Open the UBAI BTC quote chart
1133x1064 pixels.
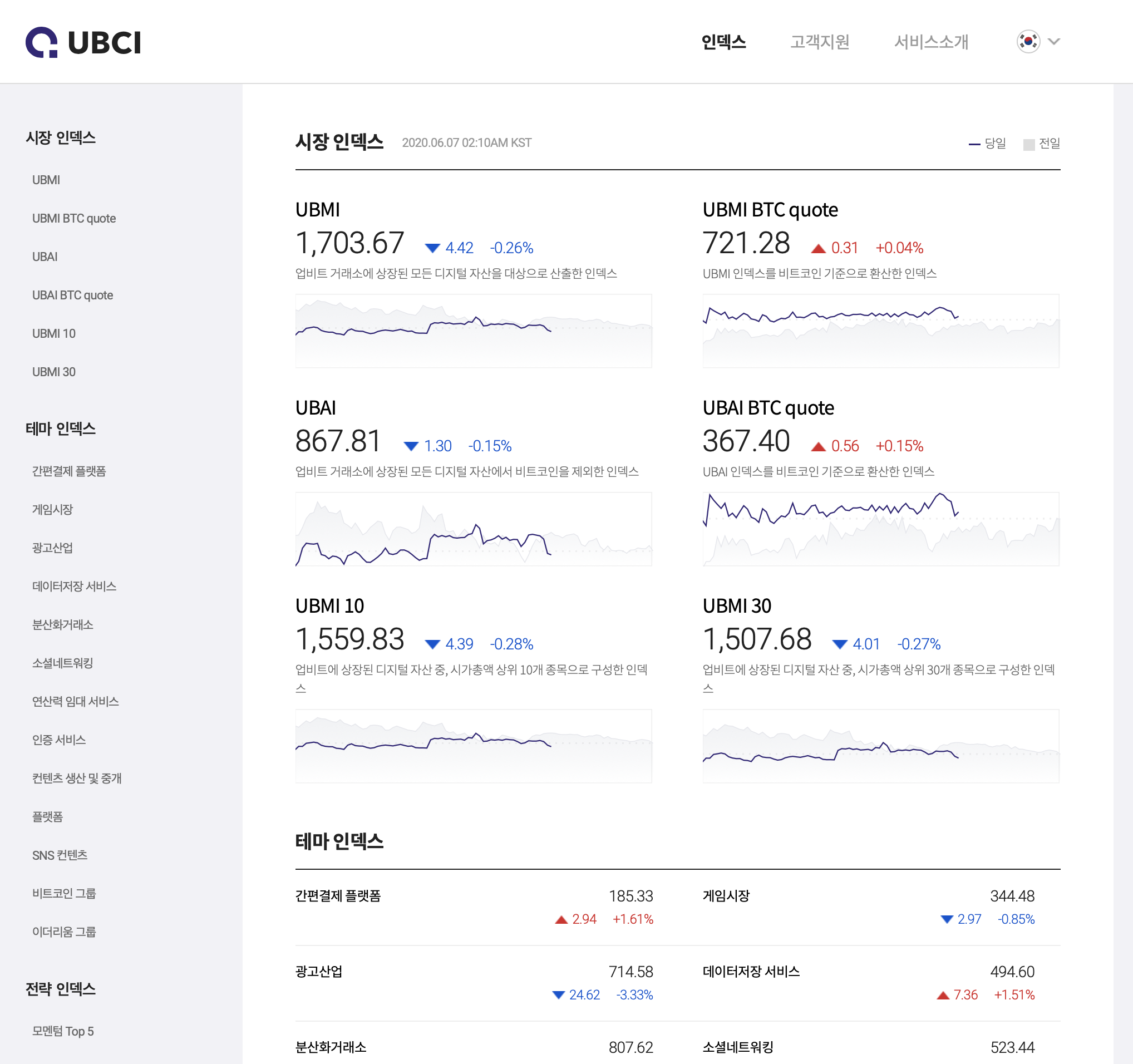880,529
